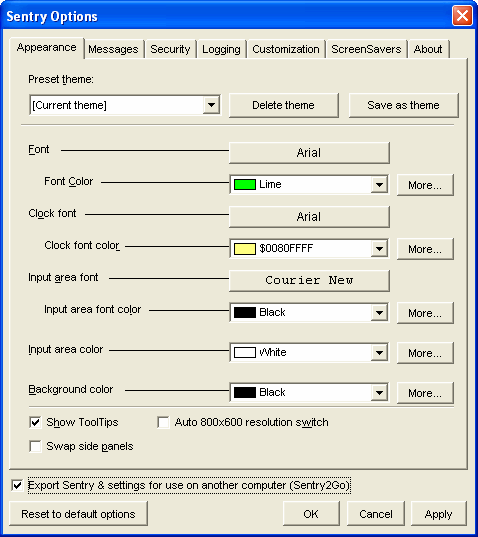
Task: Click the Delete theme button
Action: (x=284, y=105)
